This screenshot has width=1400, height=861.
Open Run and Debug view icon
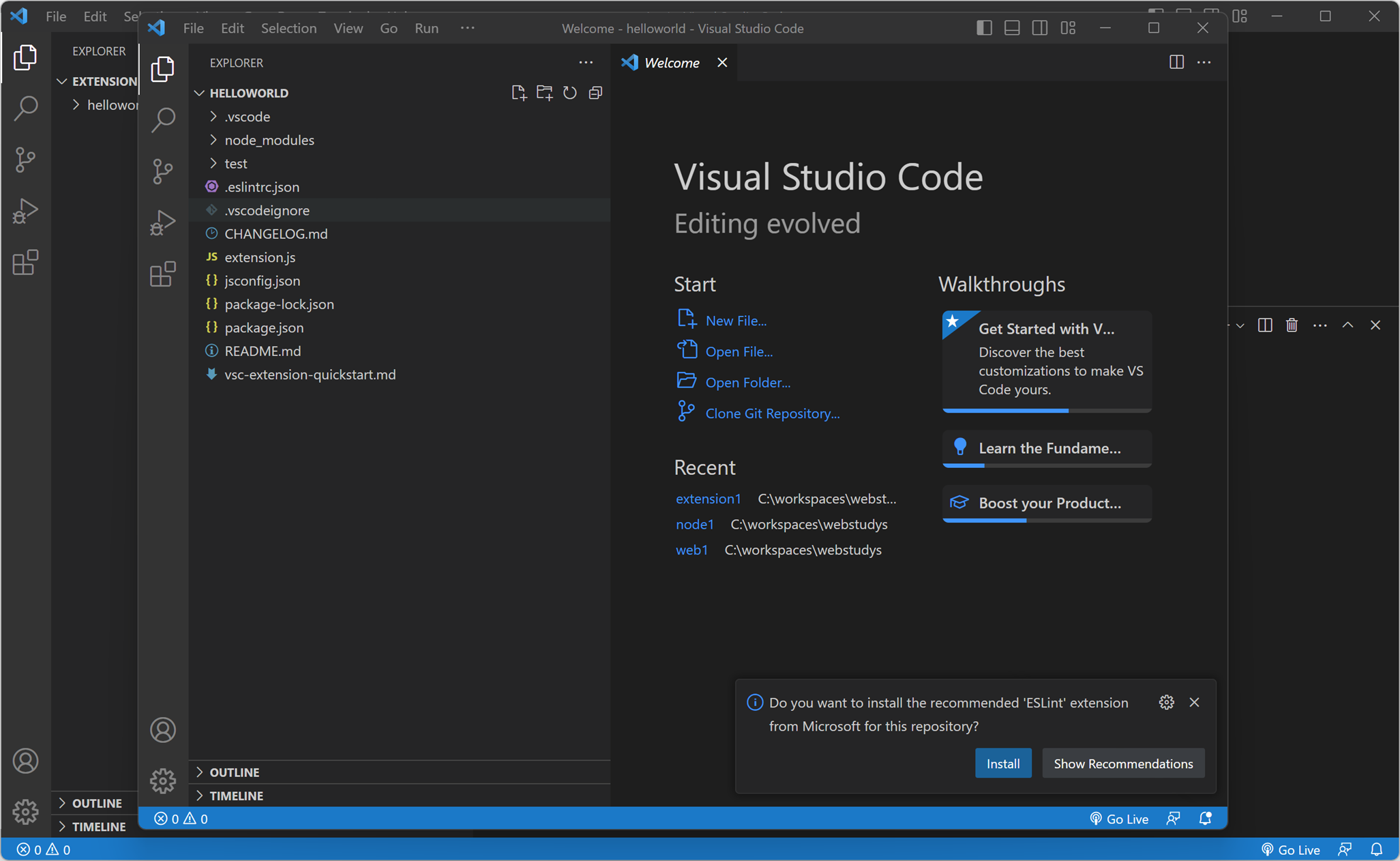[x=163, y=222]
